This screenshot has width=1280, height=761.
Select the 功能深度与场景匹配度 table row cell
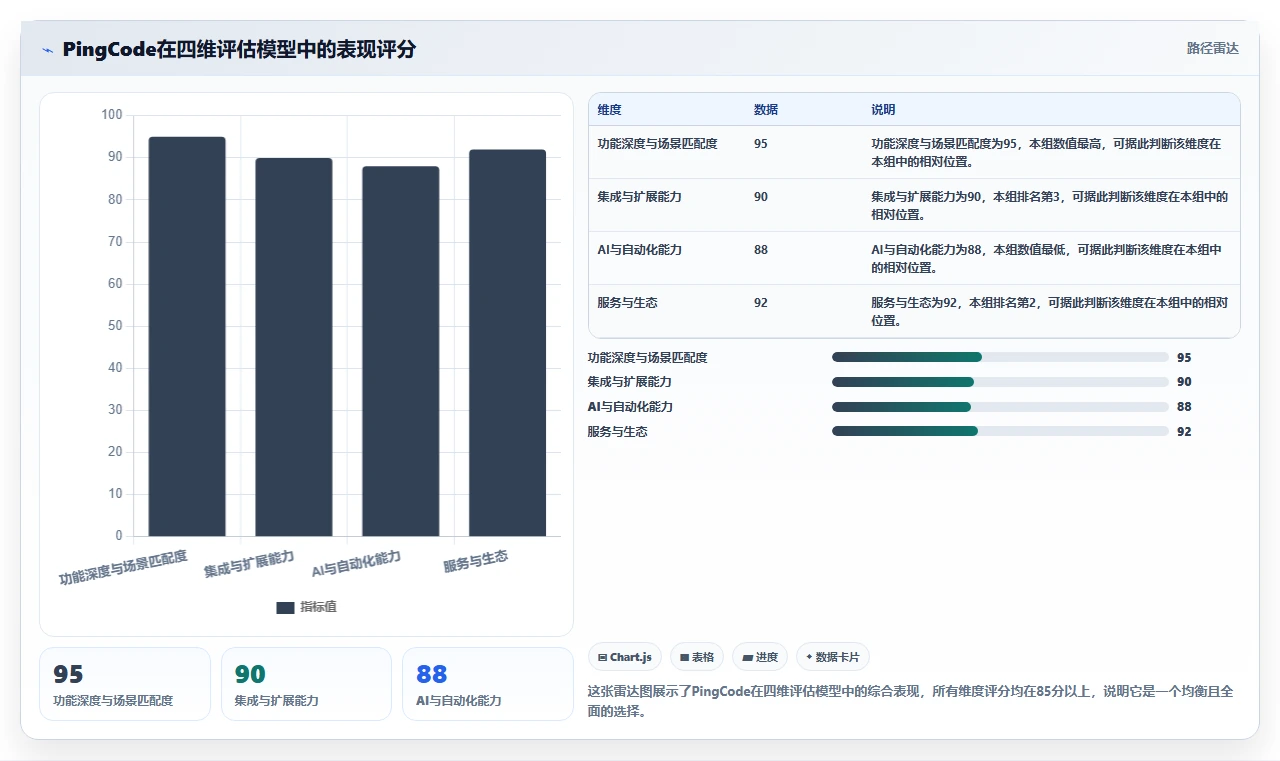click(657, 144)
